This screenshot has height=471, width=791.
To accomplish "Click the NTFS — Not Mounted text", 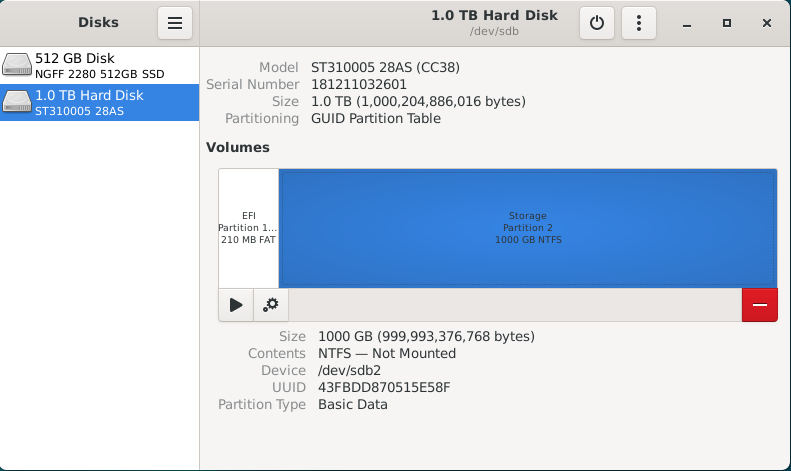I will point(387,354).
